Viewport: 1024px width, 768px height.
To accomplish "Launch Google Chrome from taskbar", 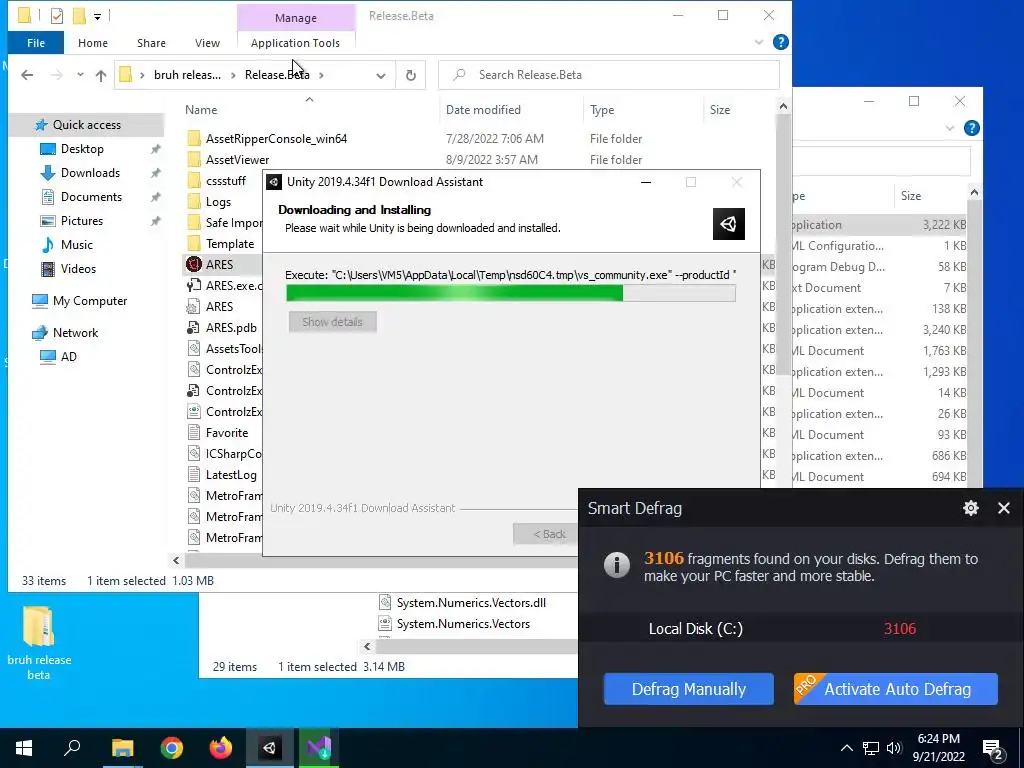I will click(172, 748).
